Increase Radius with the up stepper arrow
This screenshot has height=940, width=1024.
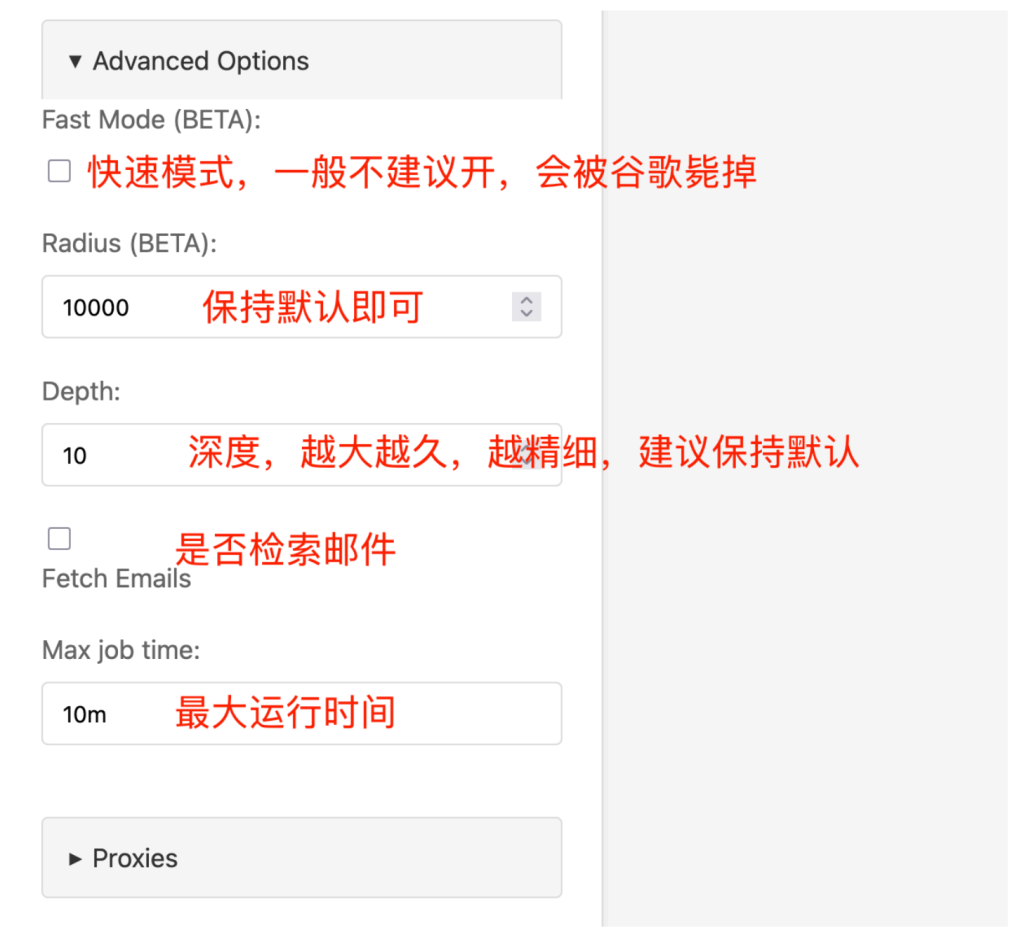pyautogui.click(x=527, y=300)
